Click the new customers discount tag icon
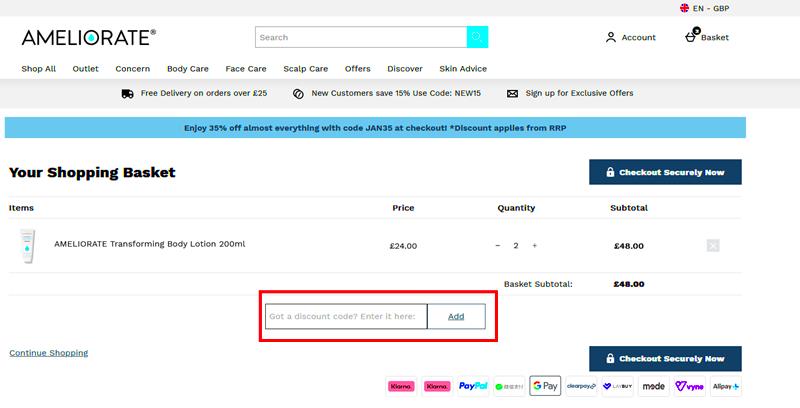Viewport: 800px width, 408px height. [298, 93]
